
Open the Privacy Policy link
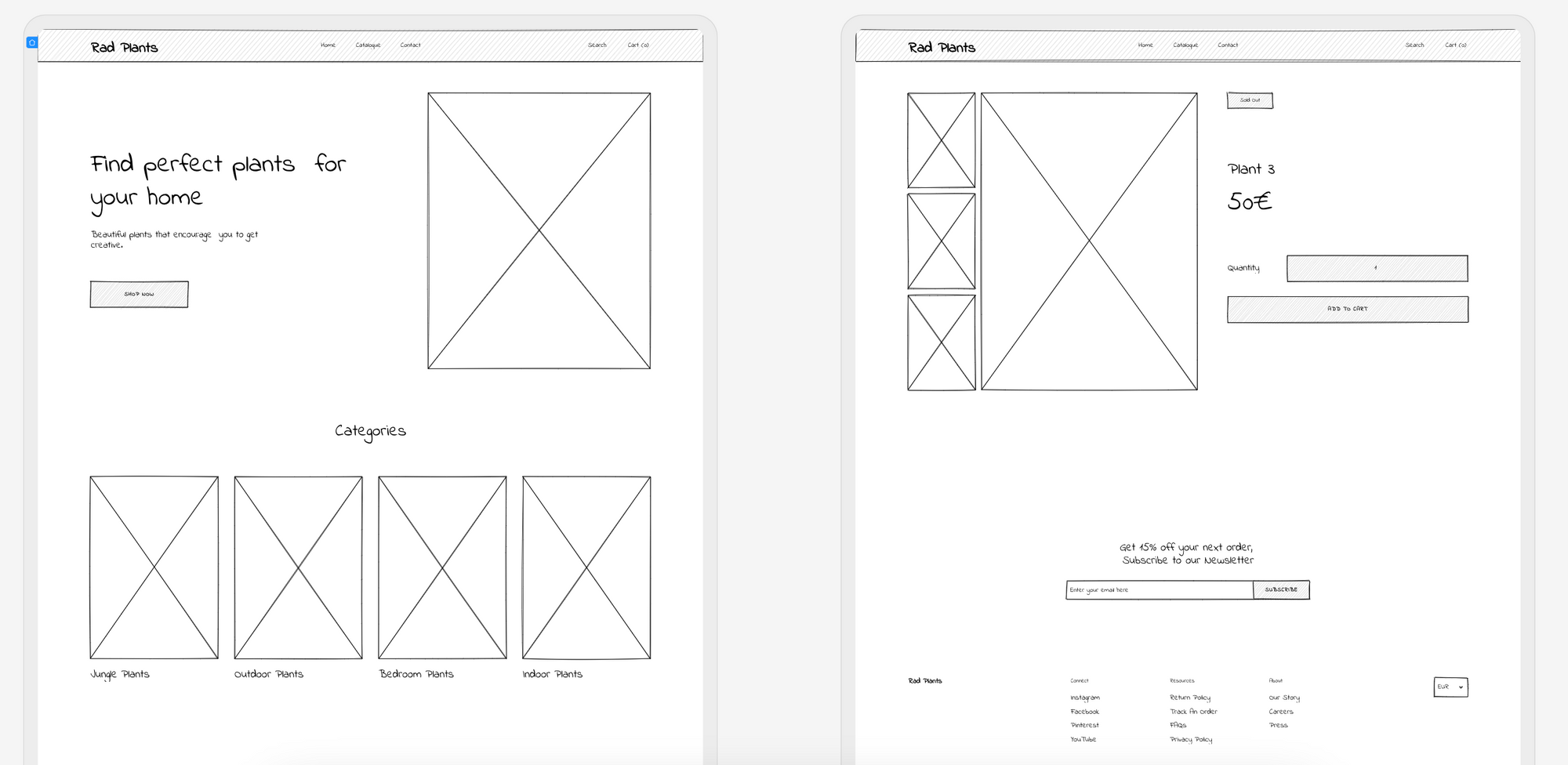pos(1189,738)
